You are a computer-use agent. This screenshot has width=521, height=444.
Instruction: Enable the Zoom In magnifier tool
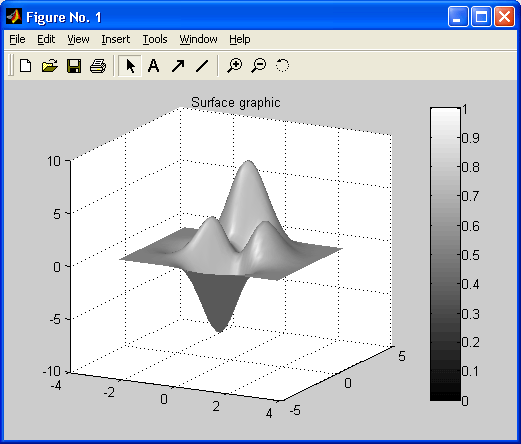point(235,66)
